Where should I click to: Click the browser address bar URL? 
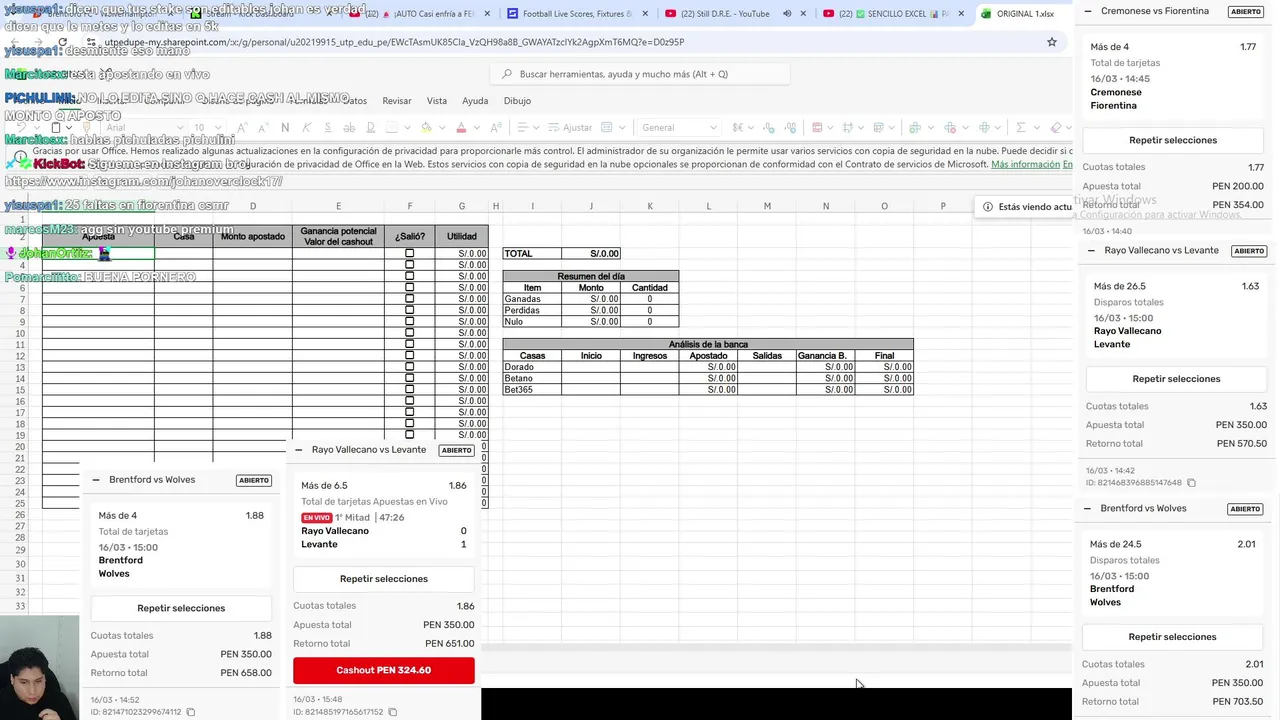pos(394,42)
